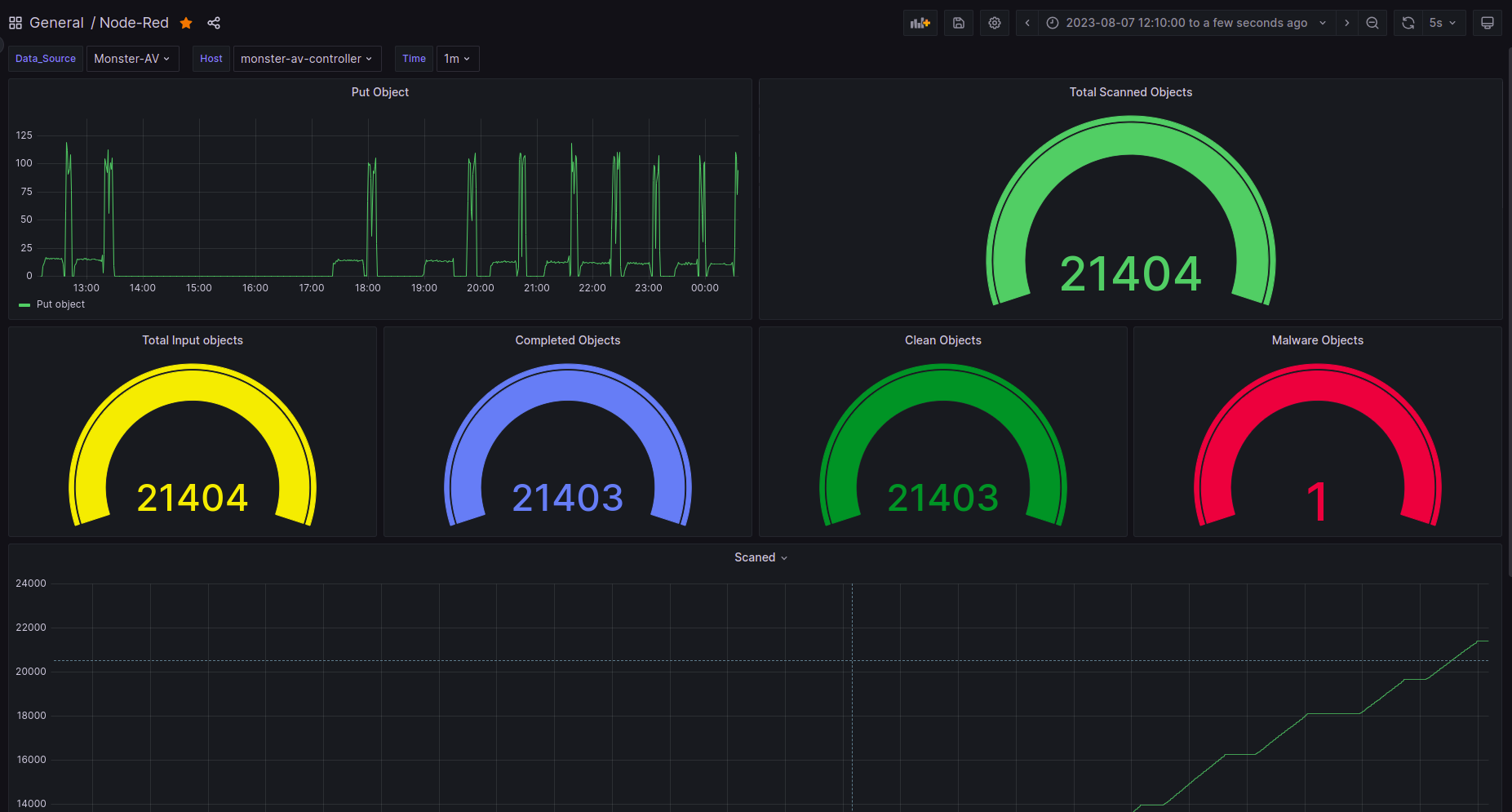Click the share dashboard icon
Viewport: 1512px width, 812px height.
point(214,23)
